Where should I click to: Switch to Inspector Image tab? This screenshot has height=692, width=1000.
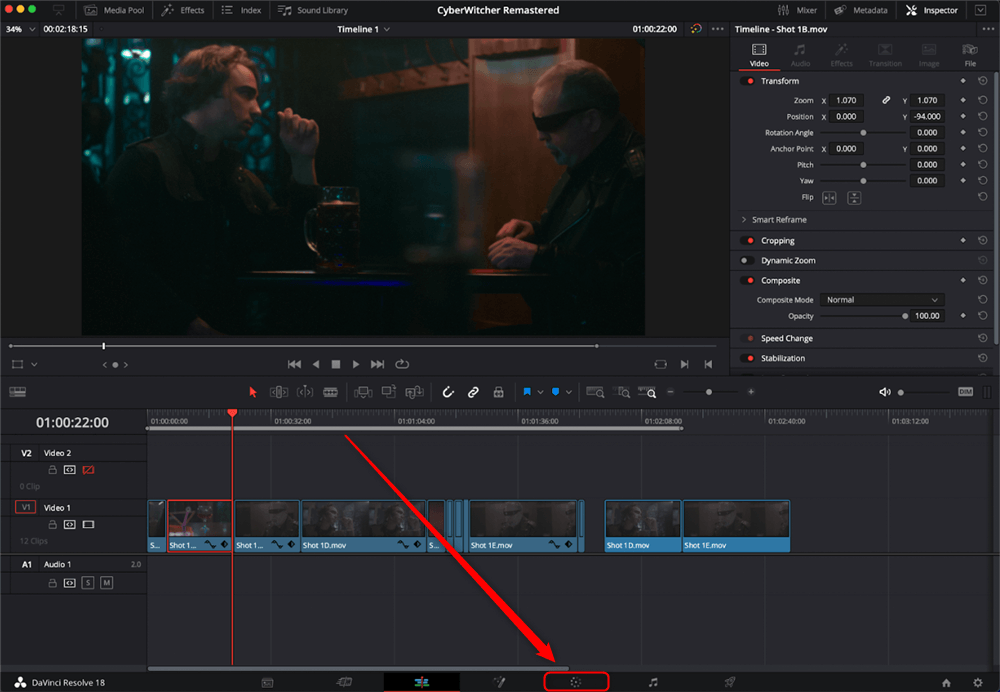coord(929,55)
